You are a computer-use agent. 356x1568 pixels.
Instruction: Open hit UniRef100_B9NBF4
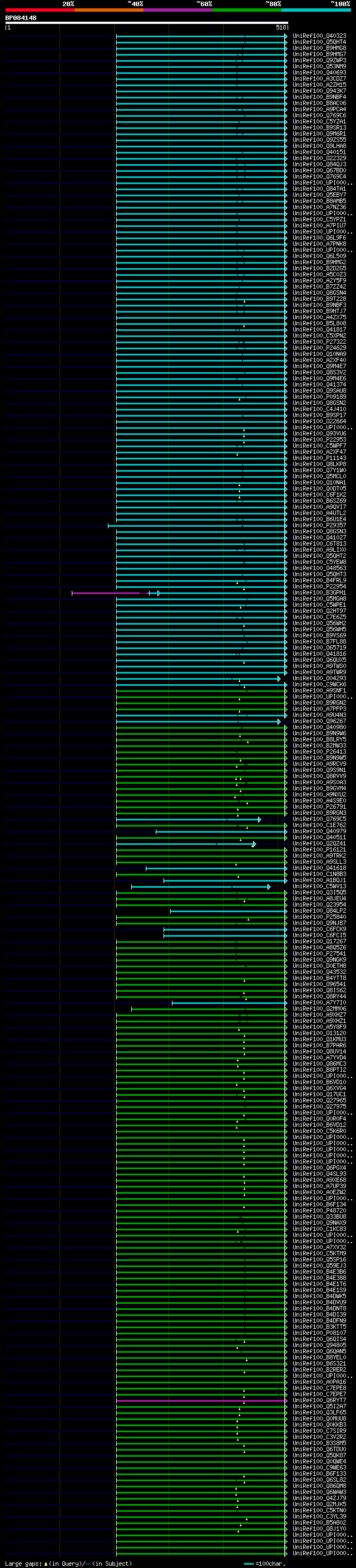tap(319, 97)
